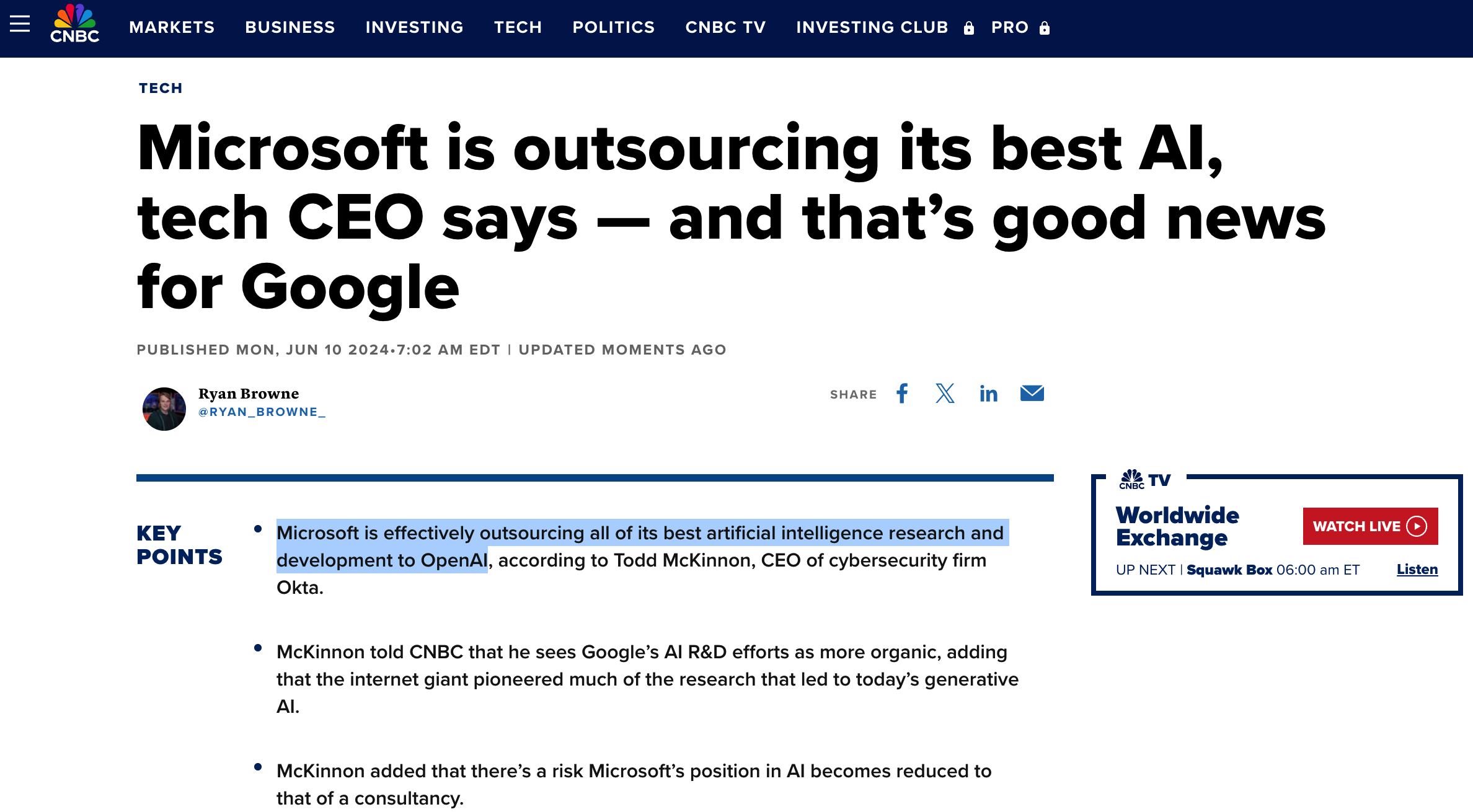This screenshot has height=812, width=1473.
Task: Open the Tech nav item
Action: (518, 27)
